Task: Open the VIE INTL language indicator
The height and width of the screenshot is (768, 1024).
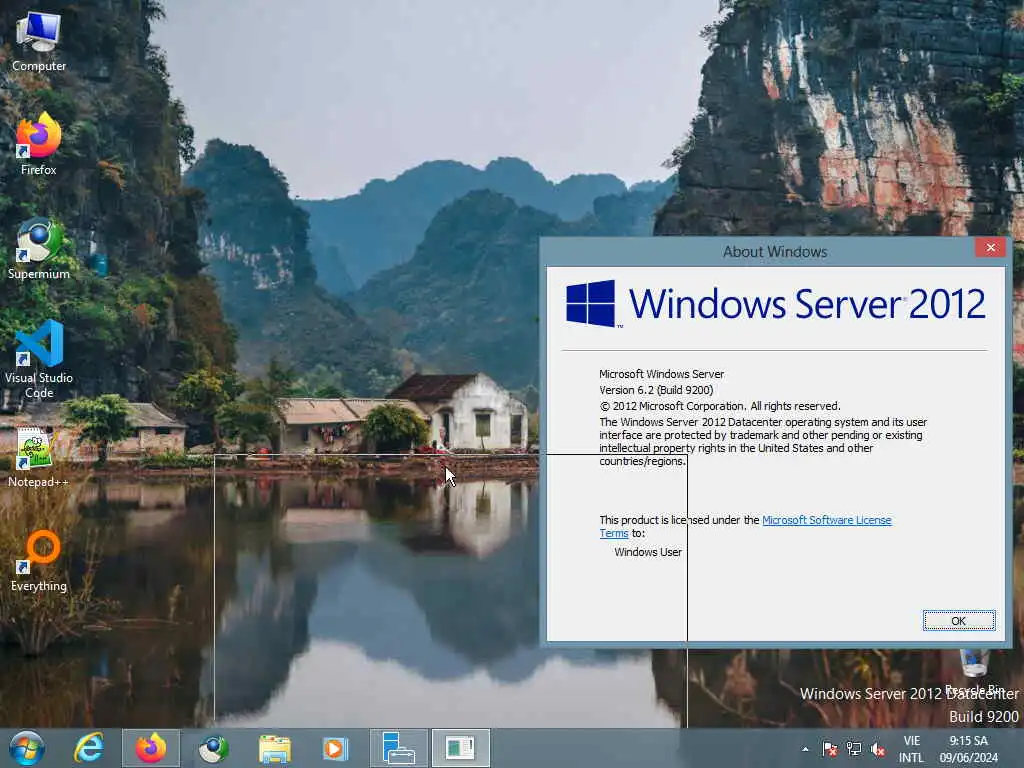Action: [x=912, y=749]
